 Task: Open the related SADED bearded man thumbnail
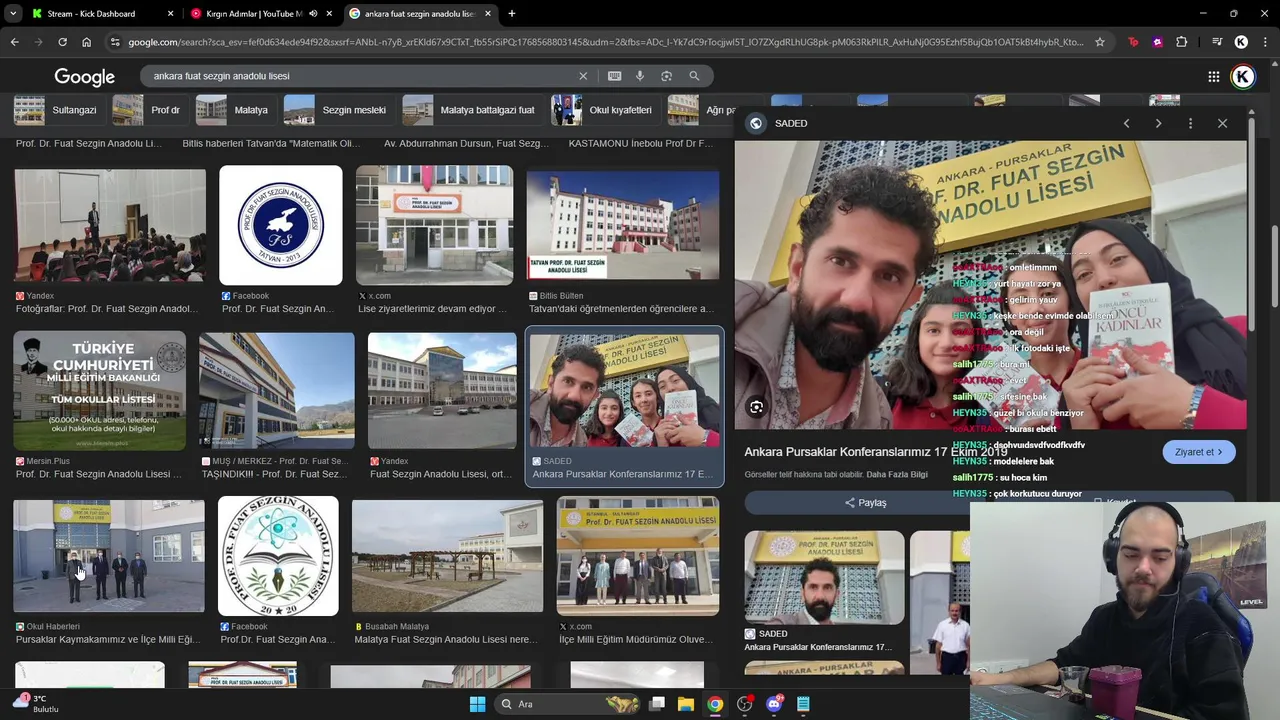tap(825, 577)
